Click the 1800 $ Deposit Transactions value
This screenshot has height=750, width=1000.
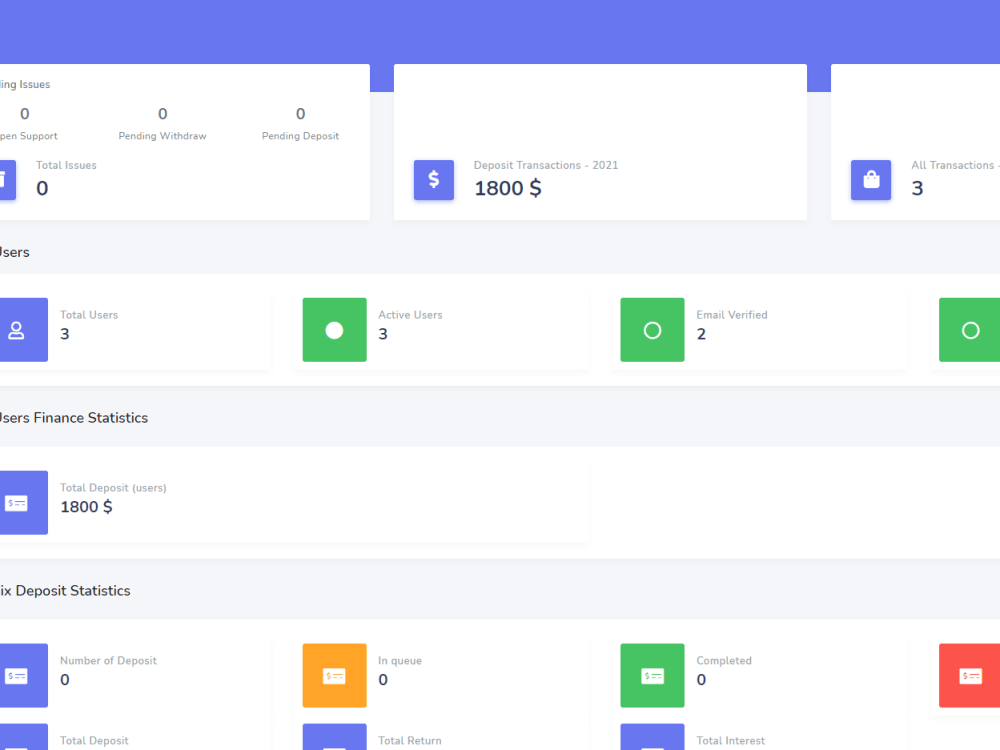[x=508, y=188]
